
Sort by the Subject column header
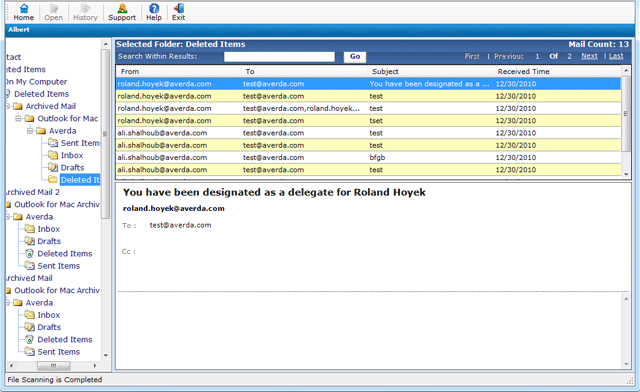click(x=430, y=71)
